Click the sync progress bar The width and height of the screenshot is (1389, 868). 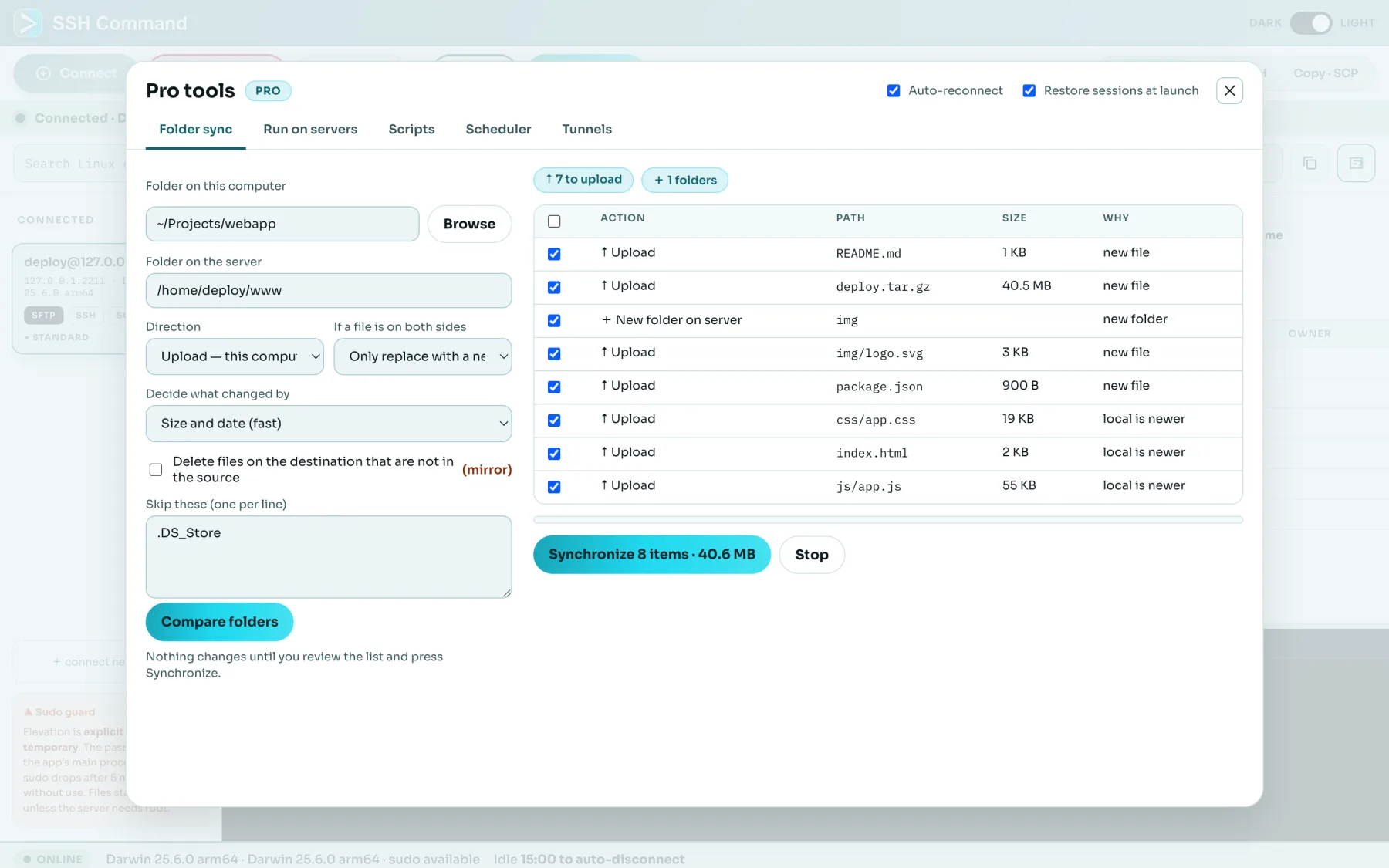coord(888,520)
